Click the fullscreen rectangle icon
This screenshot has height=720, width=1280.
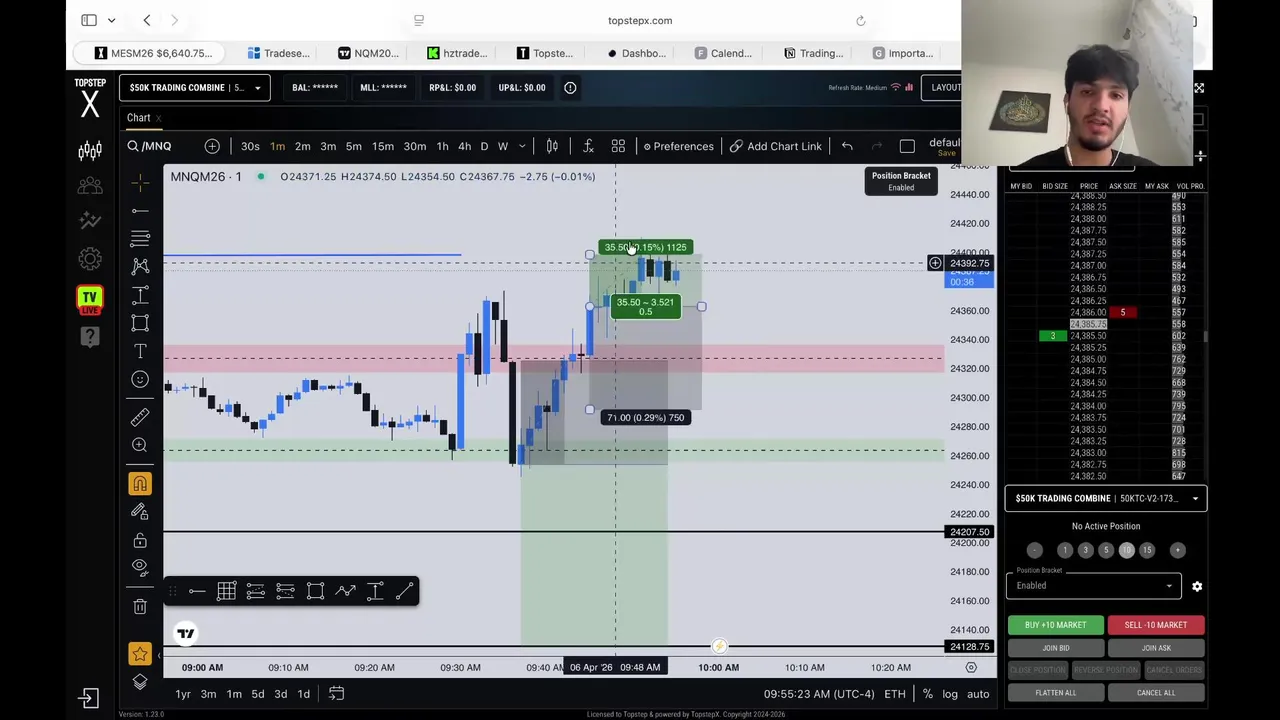pos(907,146)
